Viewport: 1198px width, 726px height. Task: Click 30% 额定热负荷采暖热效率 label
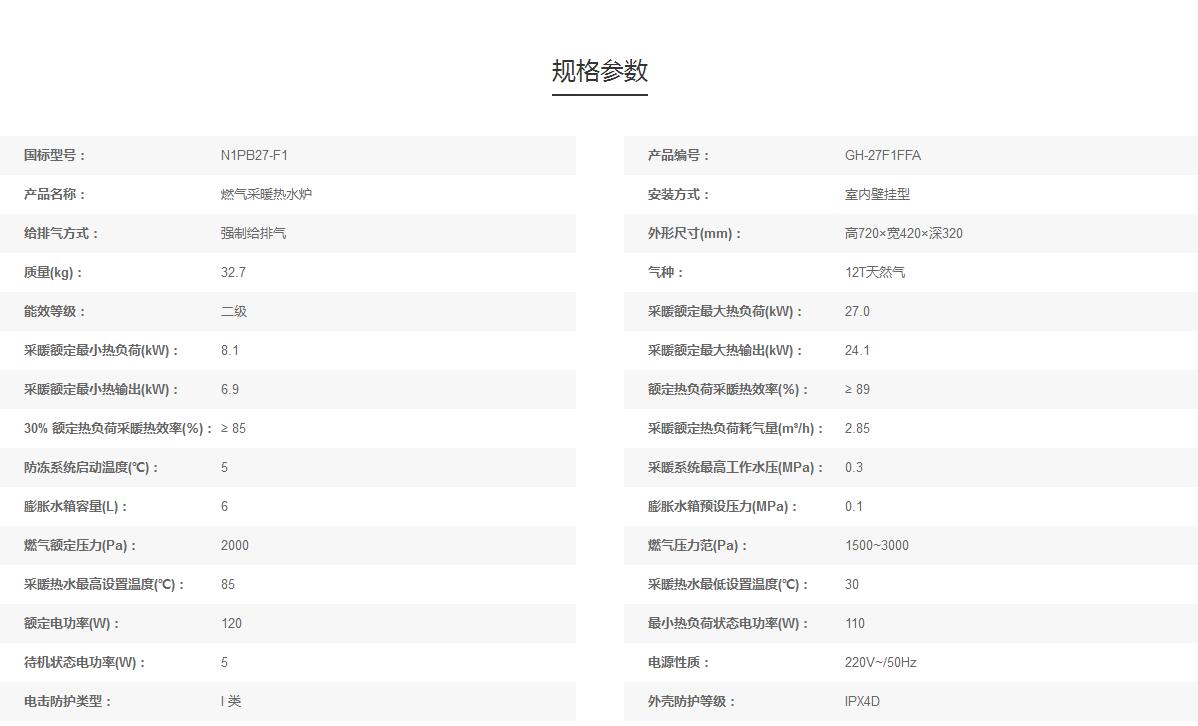118,428
